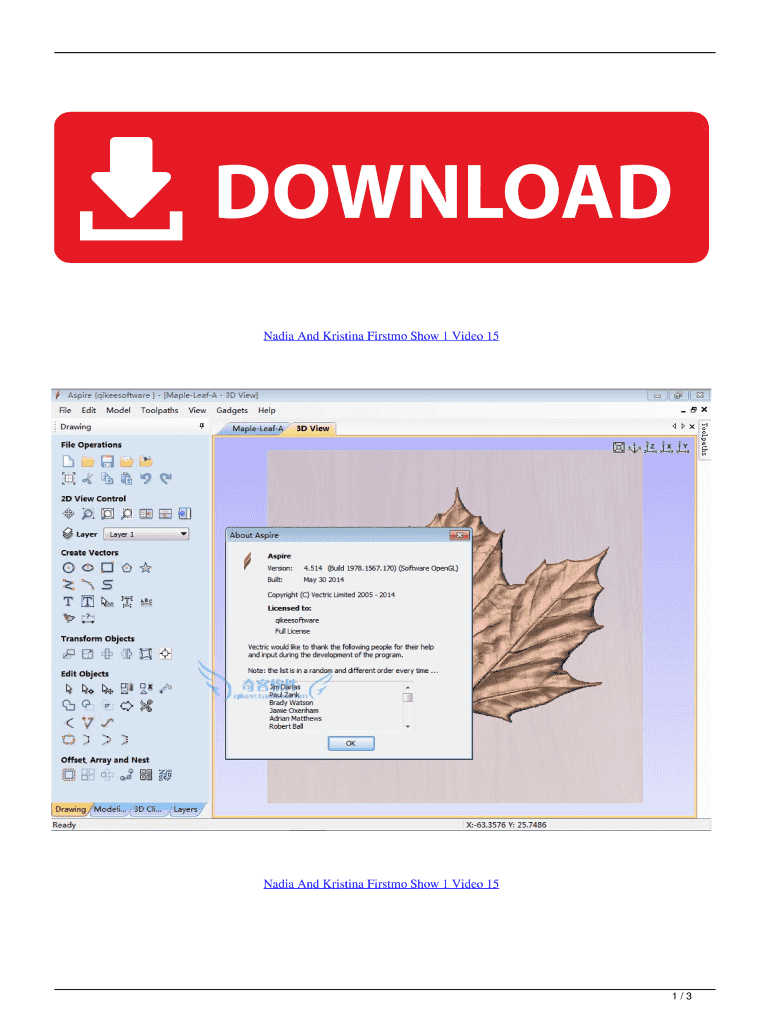The height and width of the screenshot is (1024, 770).
Task: Select the Draw Star tool
Action: pos(146,568)
